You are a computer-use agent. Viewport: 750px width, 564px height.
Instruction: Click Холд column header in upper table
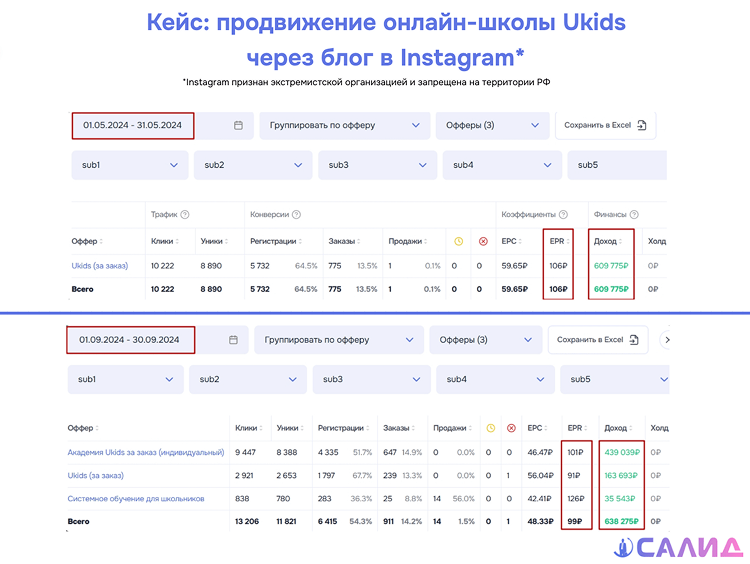pyautogui.click(x=657, y=241)
